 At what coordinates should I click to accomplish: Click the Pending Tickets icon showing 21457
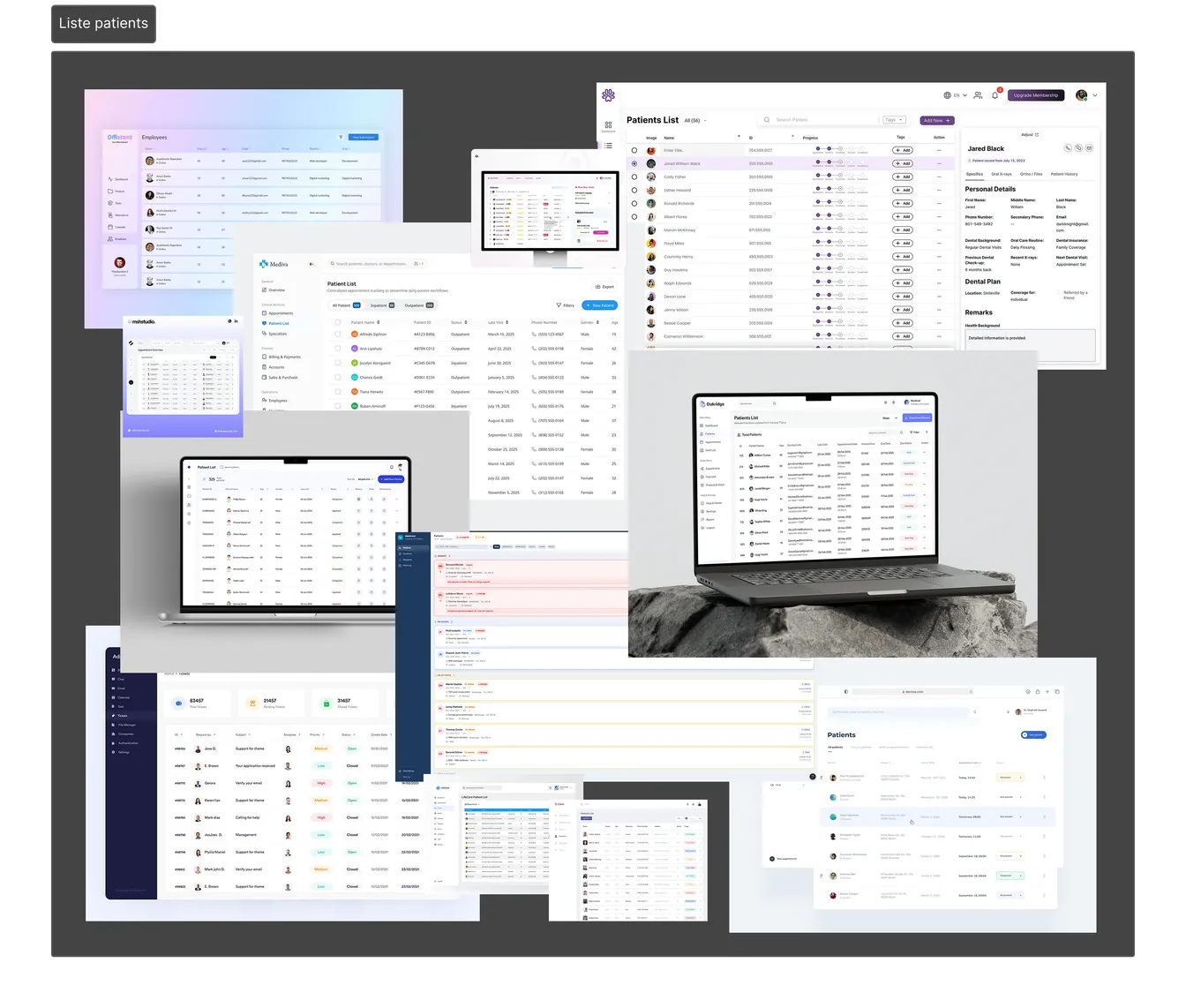pos(252,703)
